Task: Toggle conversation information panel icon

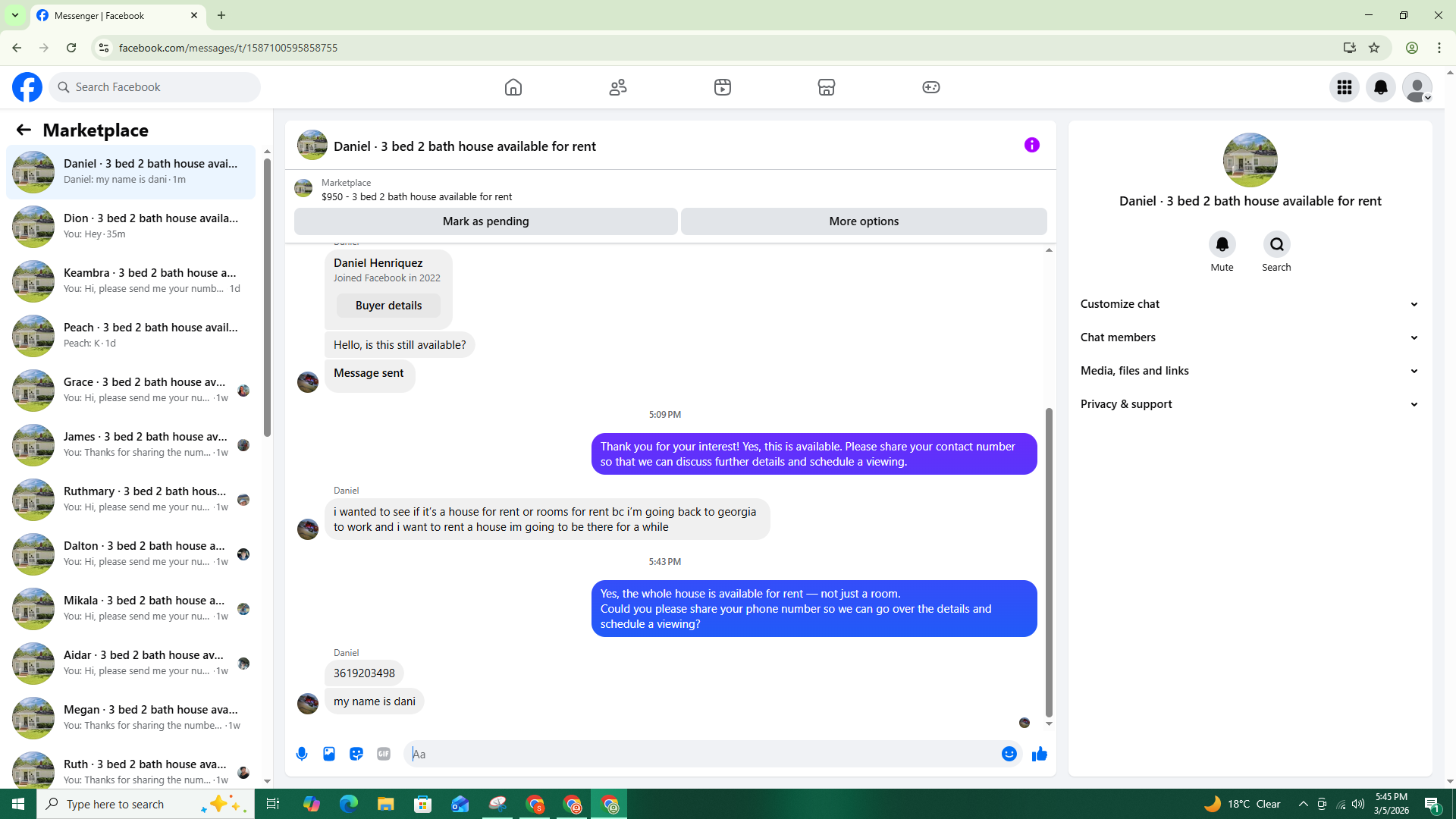Action: 1031,145
